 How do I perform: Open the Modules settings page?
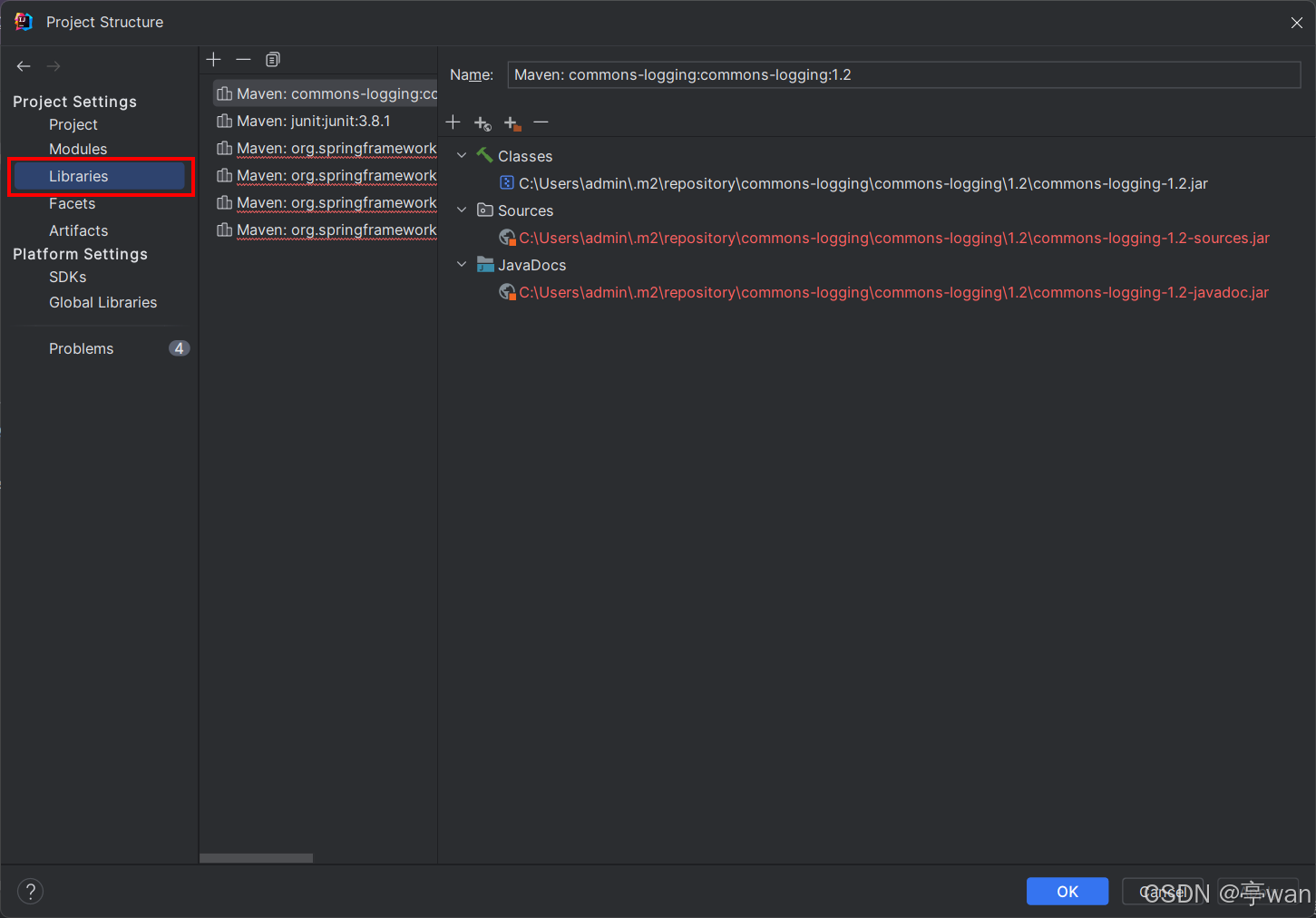pos(78,149)
